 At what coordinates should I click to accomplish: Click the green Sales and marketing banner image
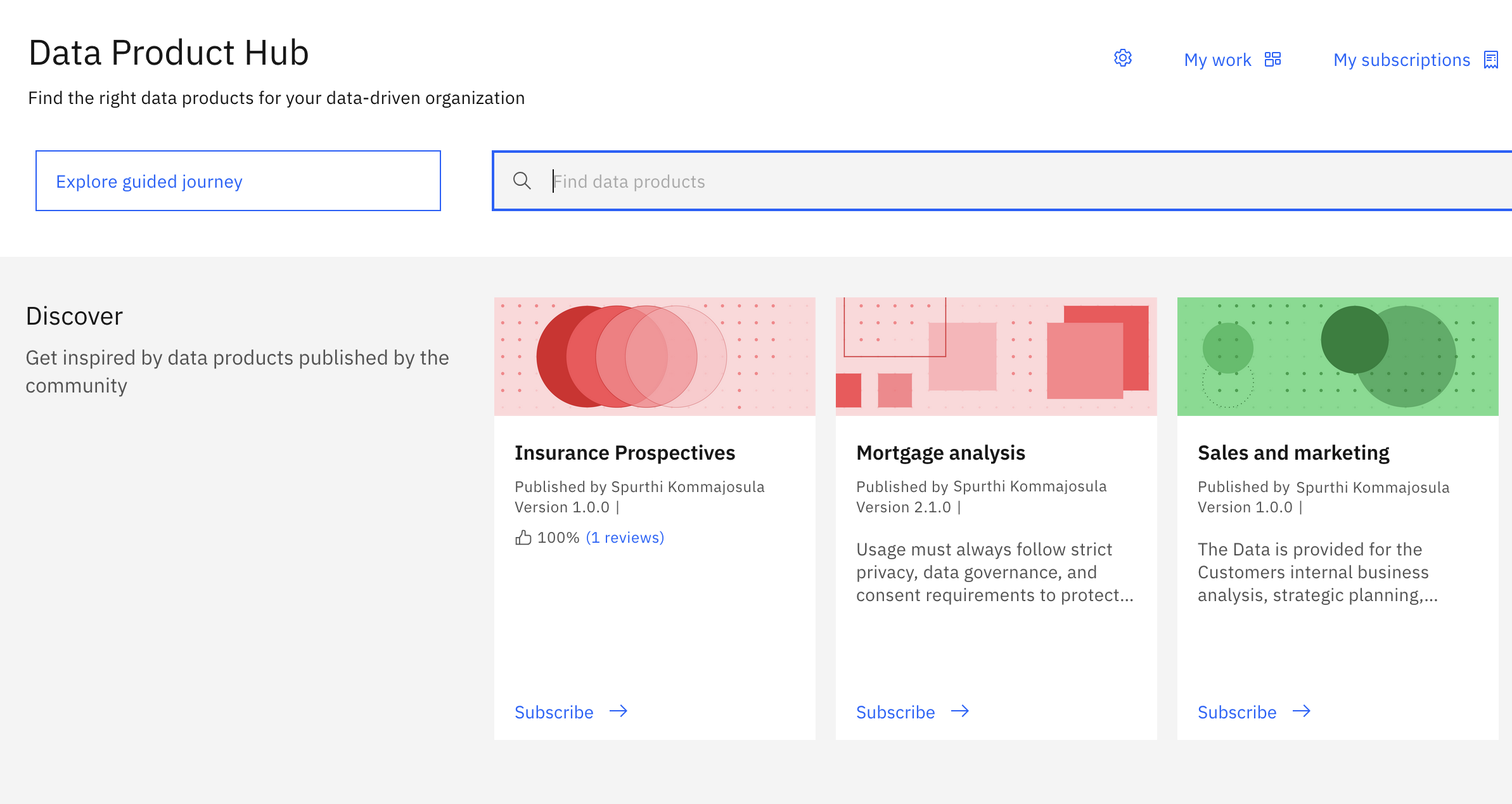[1338, 356]
